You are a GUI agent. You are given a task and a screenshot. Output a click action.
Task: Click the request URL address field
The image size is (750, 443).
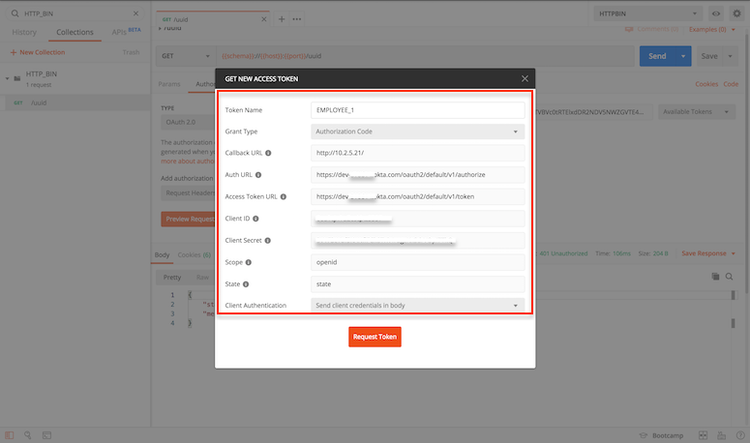click(x=425, y=56)
